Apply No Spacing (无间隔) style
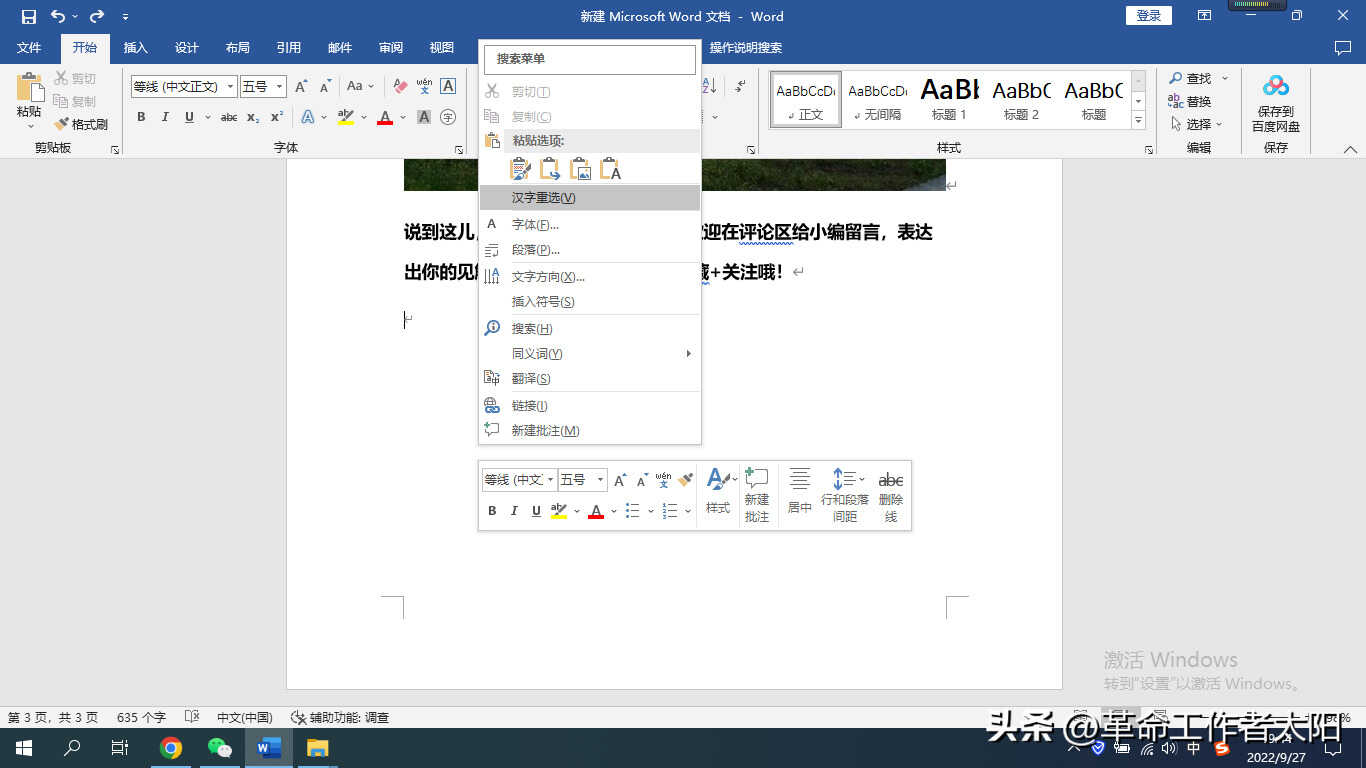1366x768 pixels. pyautogui.click(x=877, y=99)
